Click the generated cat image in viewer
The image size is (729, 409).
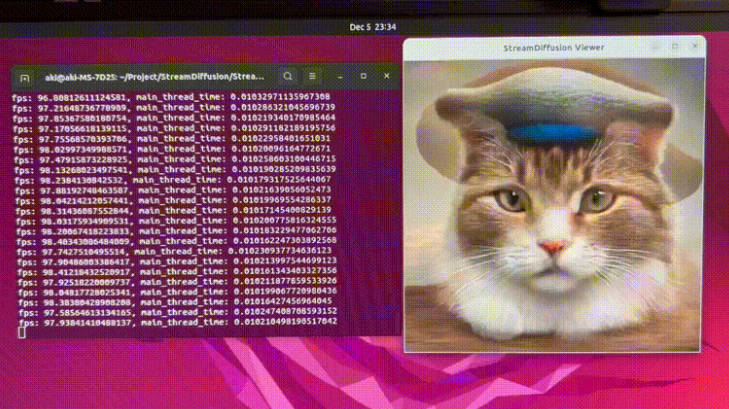pyautogui.click(x=555, y=200)
